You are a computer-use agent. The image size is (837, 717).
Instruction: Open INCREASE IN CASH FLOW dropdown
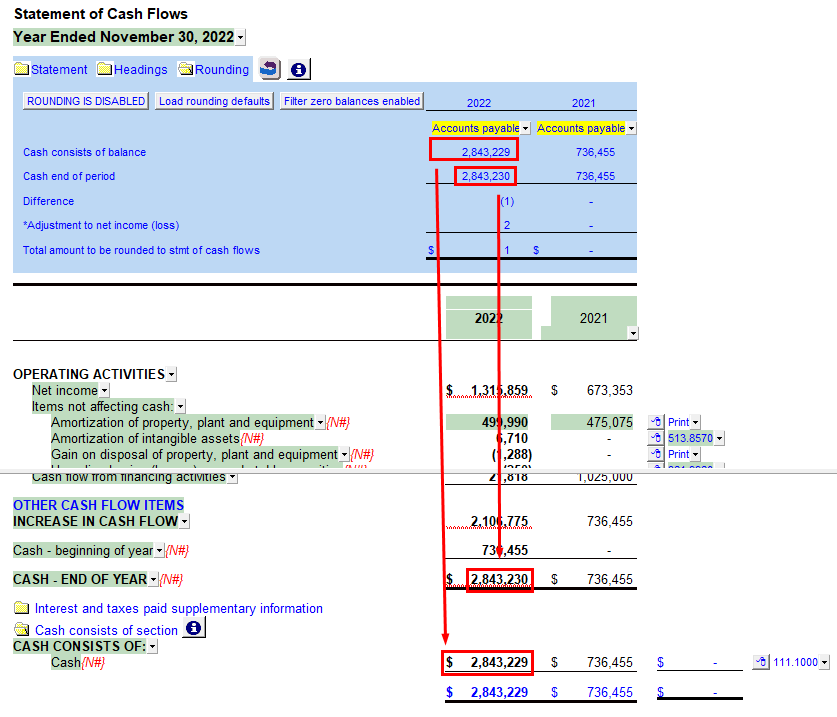pos(184,521)
